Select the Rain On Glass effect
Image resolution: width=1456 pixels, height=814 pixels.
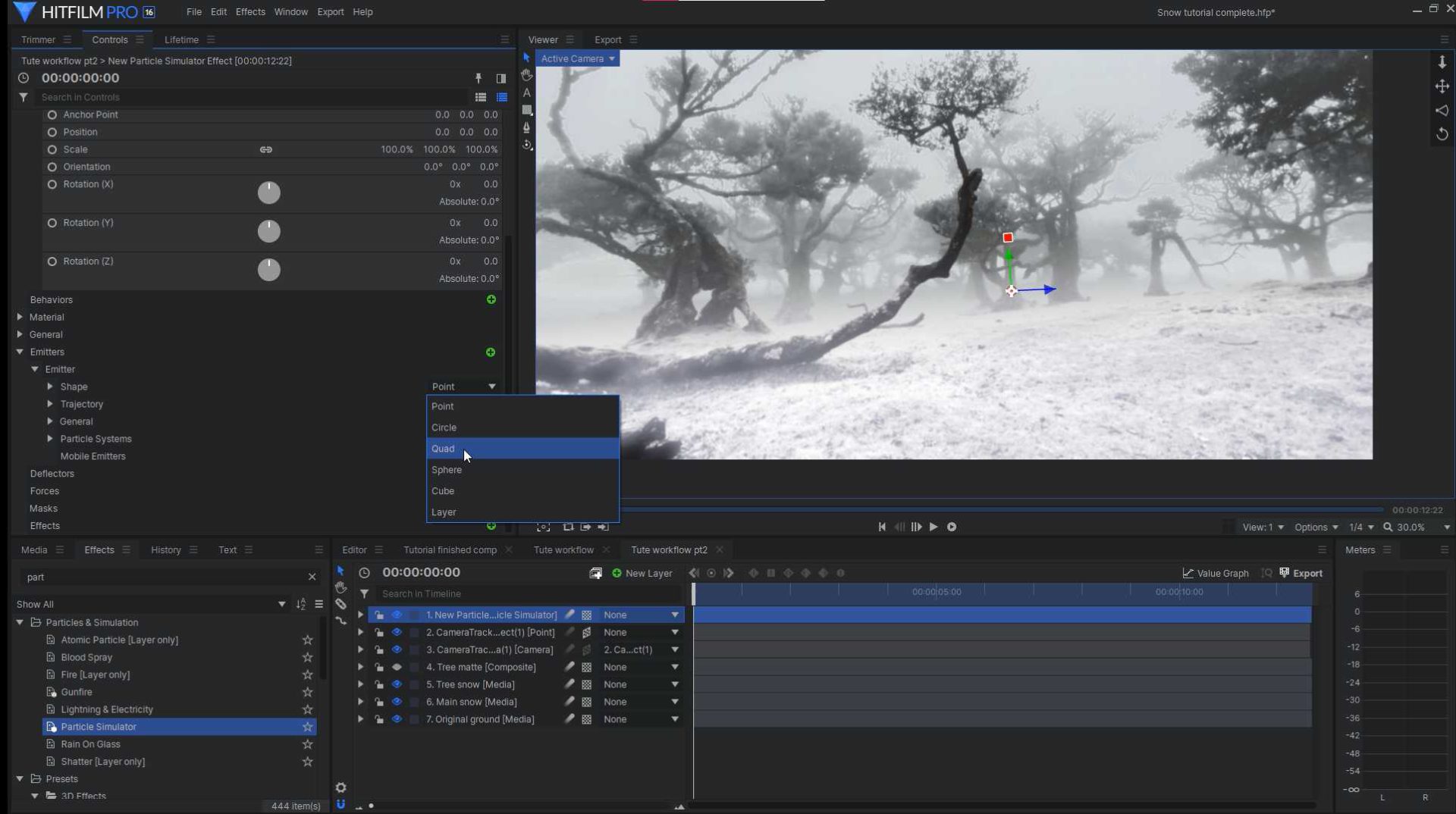pyautogui.click(x=90, y=744)
